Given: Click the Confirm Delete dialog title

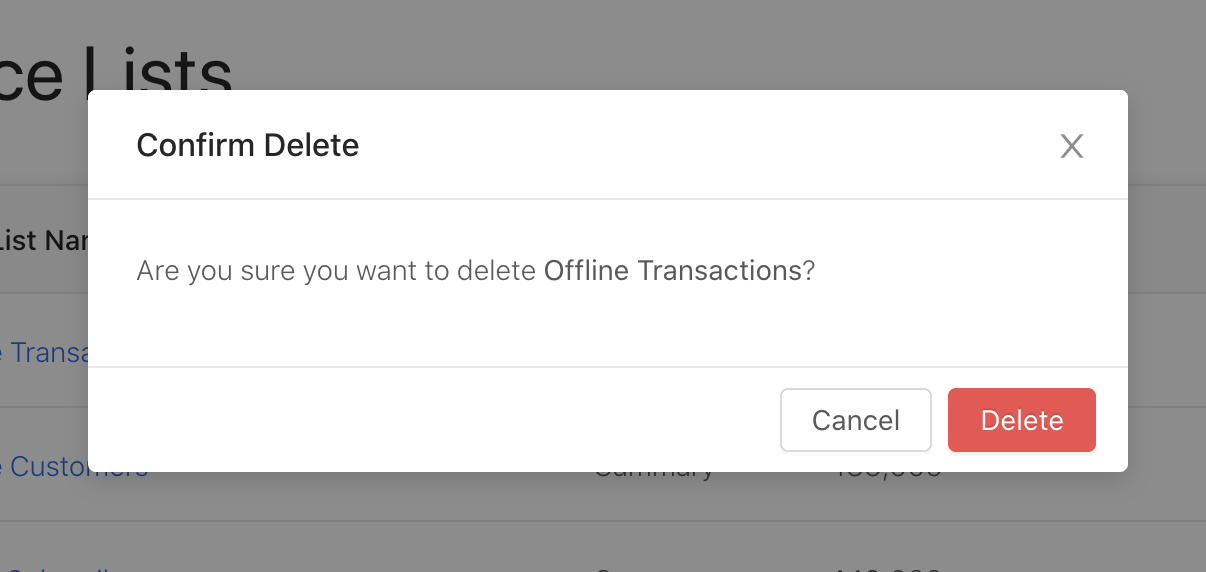Looking at the screenshot, I should click(247, 146).
